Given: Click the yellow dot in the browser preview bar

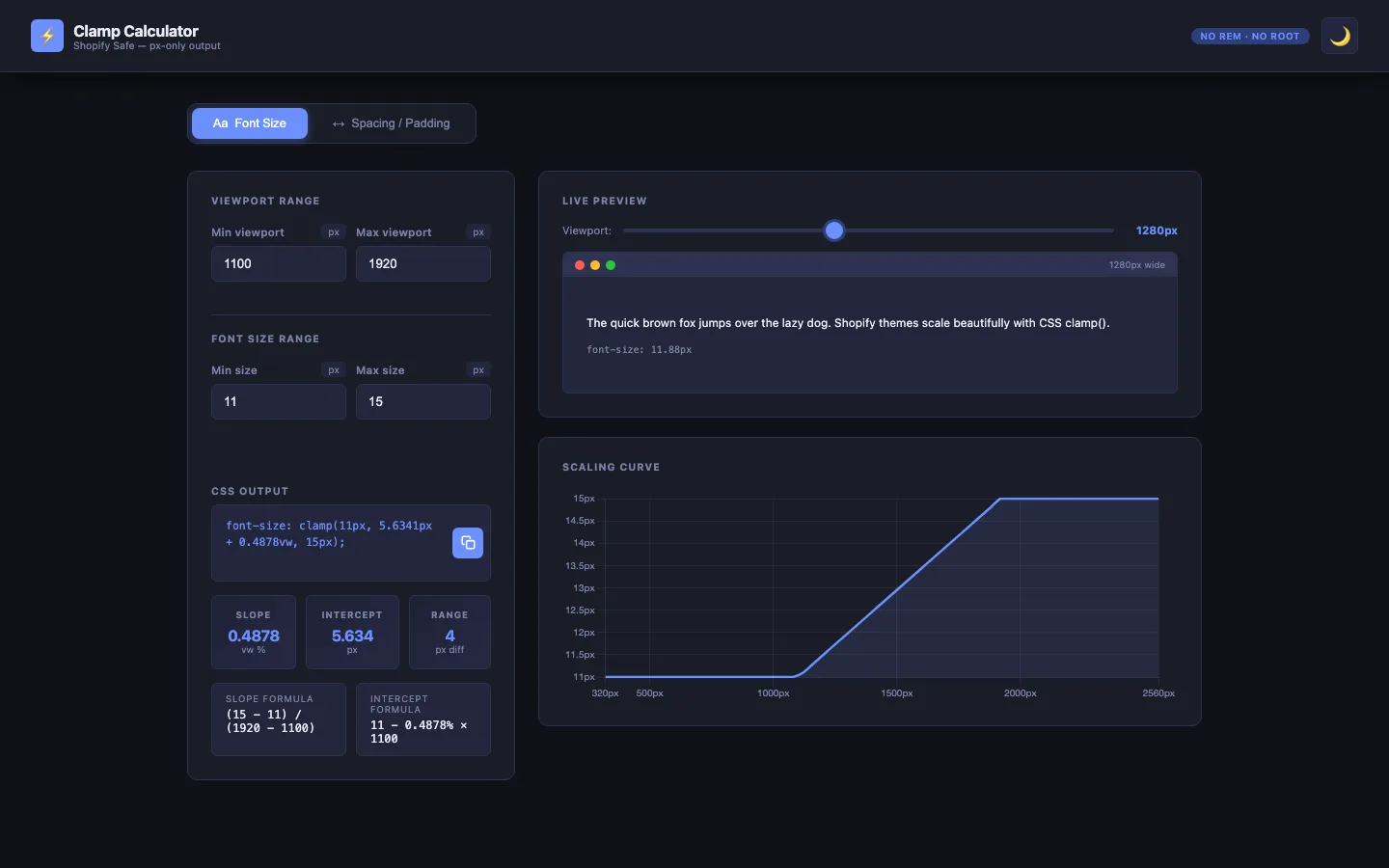Looking at the screenshot, I should click(x=595, y=264).
